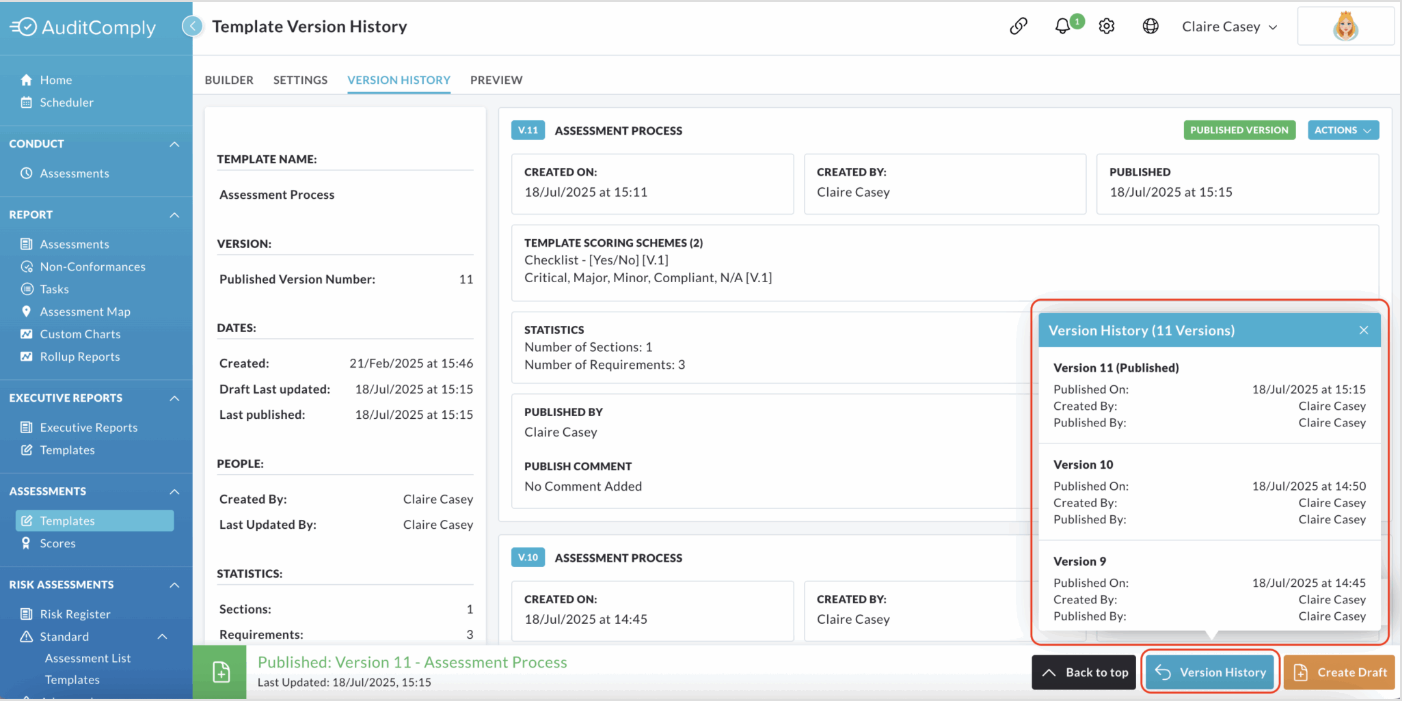Viewport: 1406px width, 704px height.
Task: Click the Scheduler calendar icon
Action: [x=27, y=102]
